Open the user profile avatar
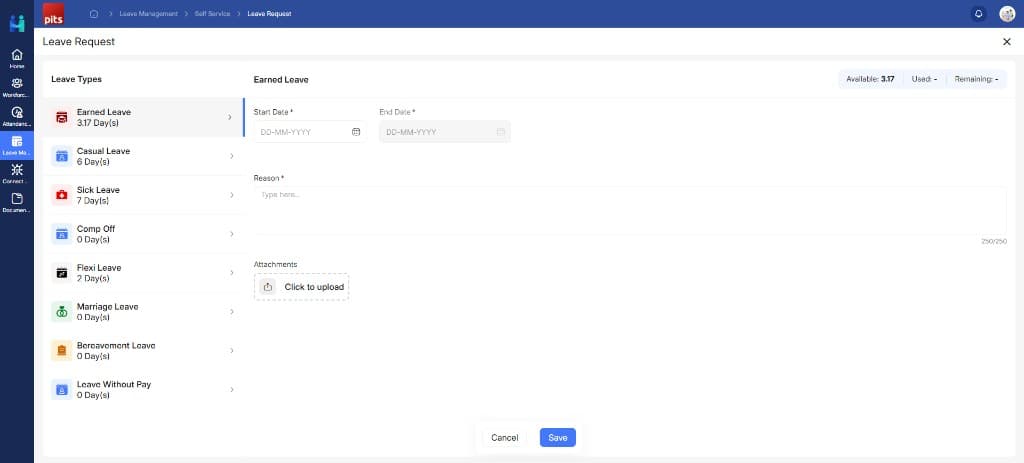The image size is (1024, 463). pyautogui.click(x=1007, y=14)
